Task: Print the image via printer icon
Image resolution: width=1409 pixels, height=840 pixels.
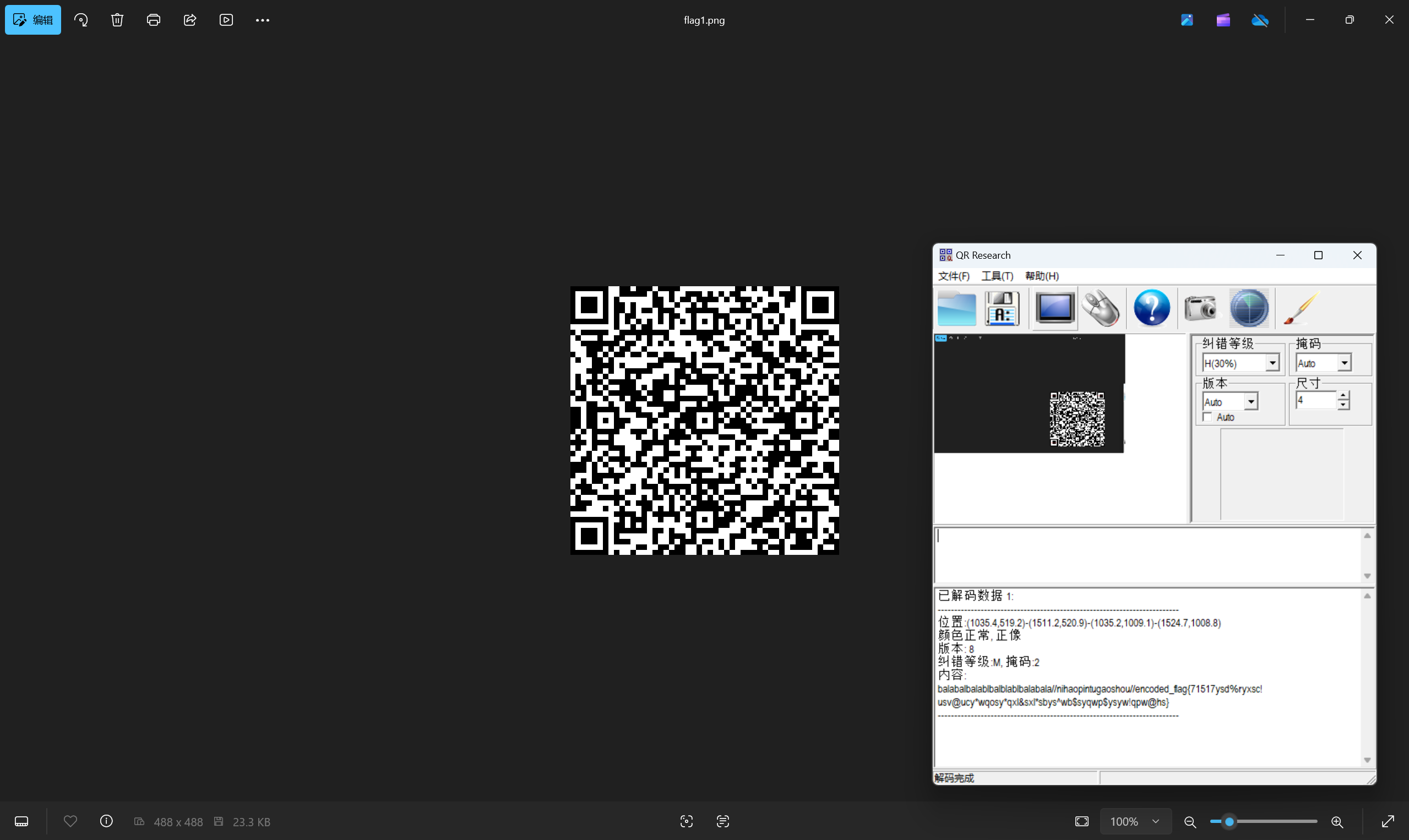Action: (x=154, y=20)
